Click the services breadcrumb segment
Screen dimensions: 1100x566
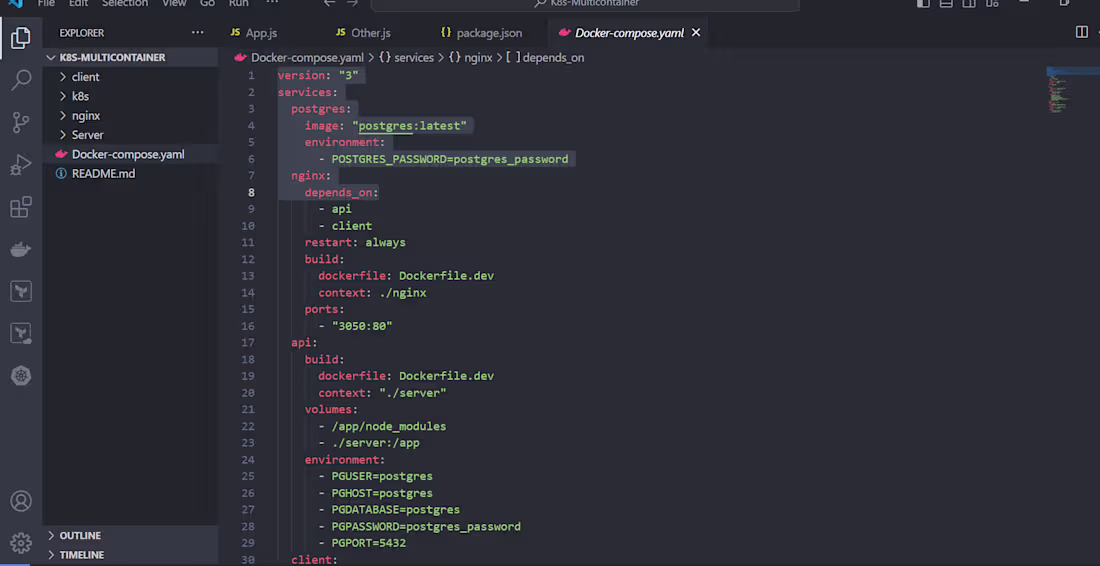click(406, 58)
